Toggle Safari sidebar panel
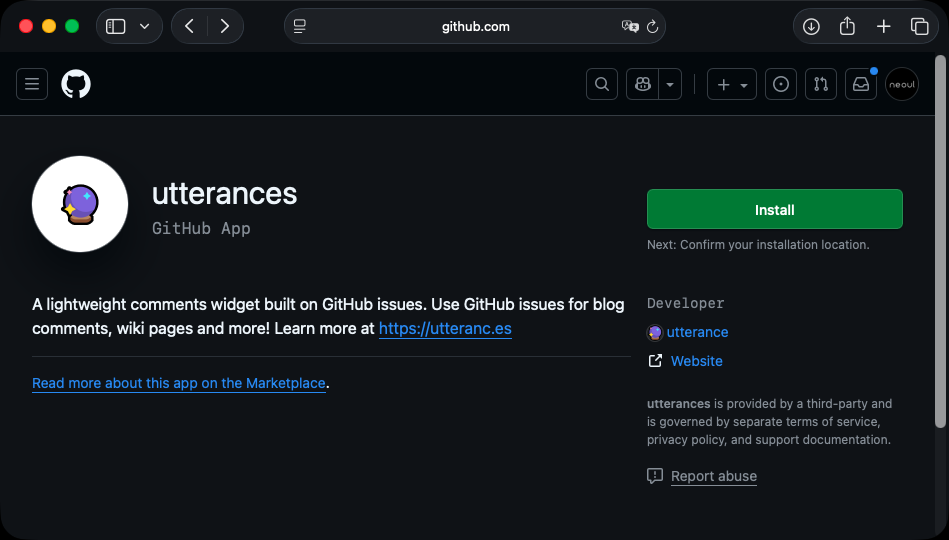Screen dimensions: 949x540 (x=116, y=27)
